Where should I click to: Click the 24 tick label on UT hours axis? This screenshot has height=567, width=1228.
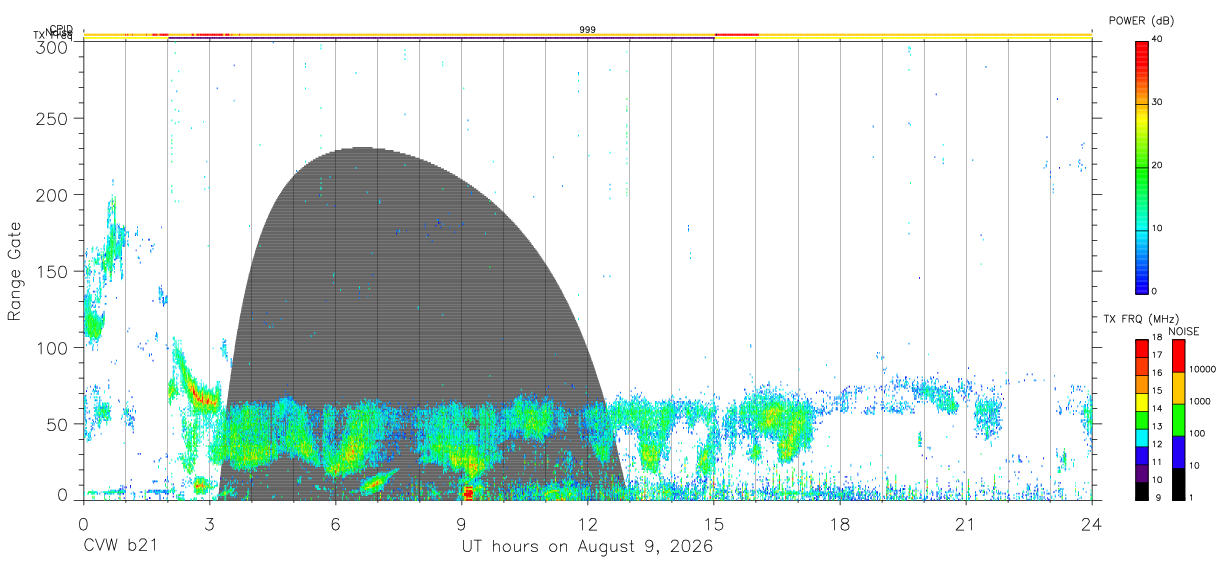(x=1092, y=524)
